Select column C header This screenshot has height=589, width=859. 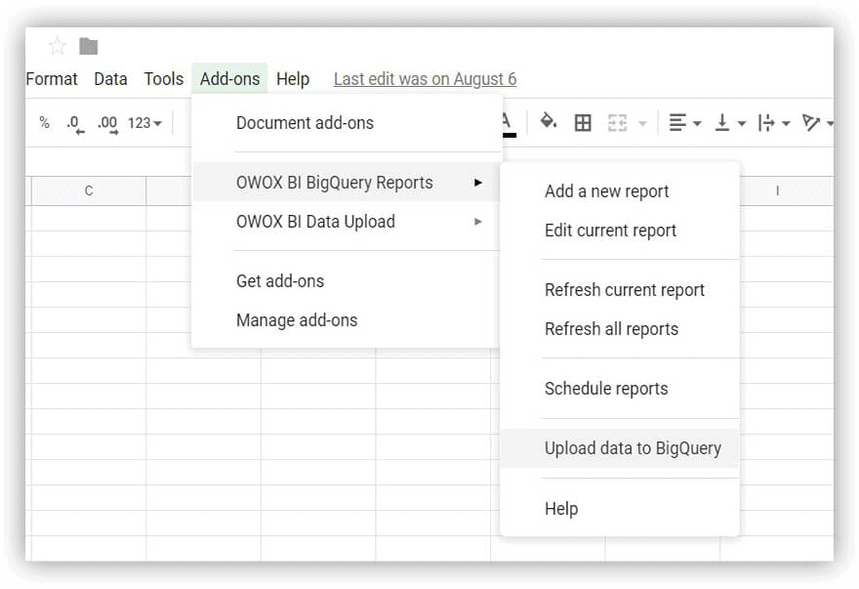coord(89,191)
